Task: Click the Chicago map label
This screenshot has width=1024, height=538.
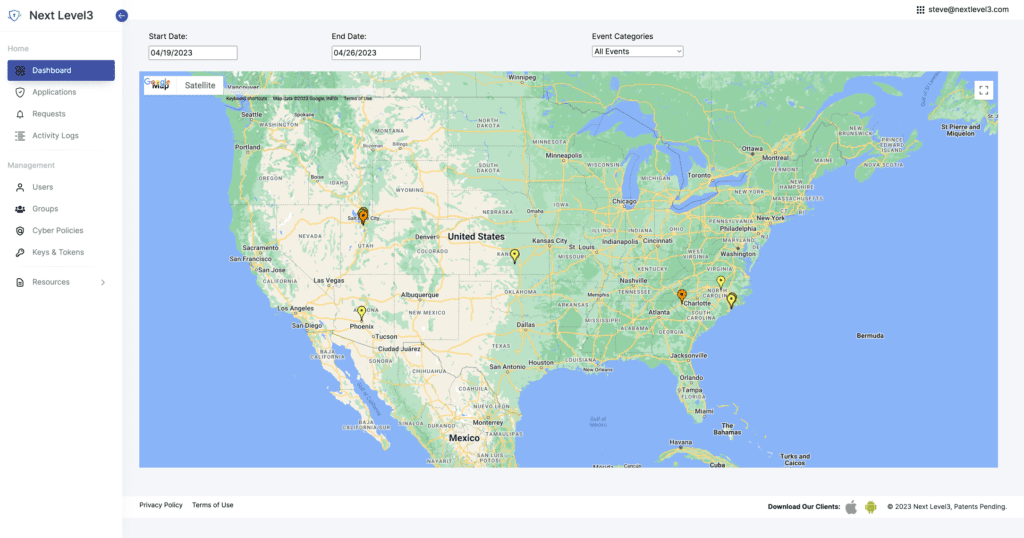Action: click(624, 202)
